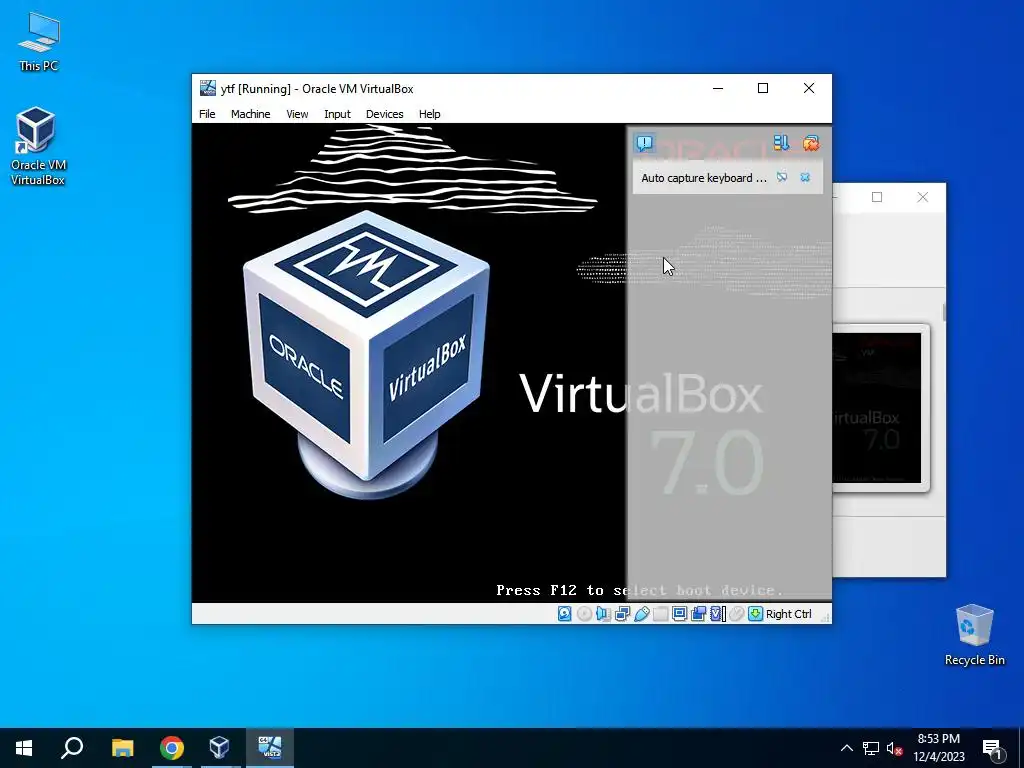Screen dimensions: 1024x768
Task: Open File Explorer from the taskbar
Action: (x=122, y=748)
